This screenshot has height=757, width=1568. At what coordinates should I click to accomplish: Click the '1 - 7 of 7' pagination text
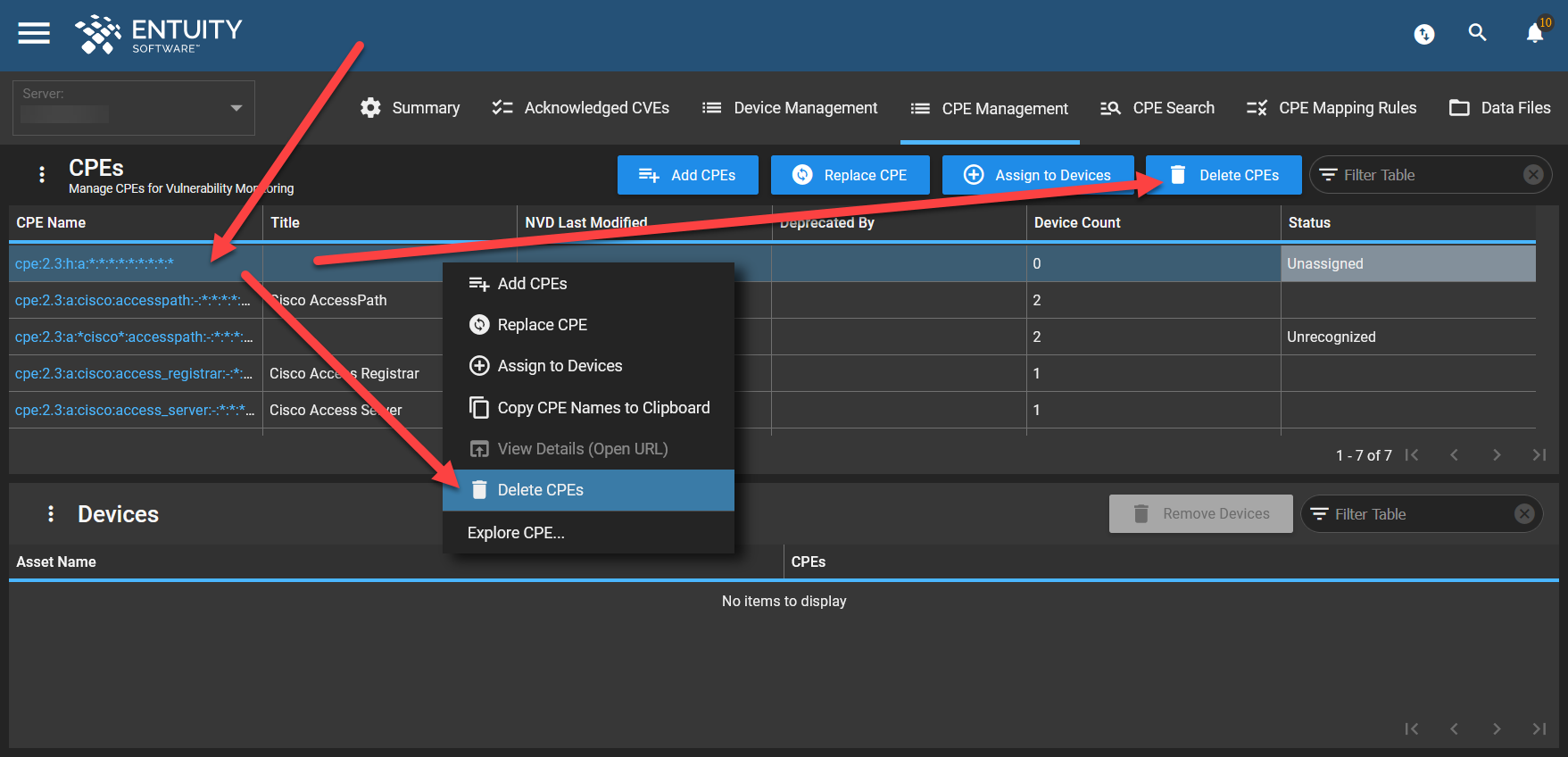1364,455
